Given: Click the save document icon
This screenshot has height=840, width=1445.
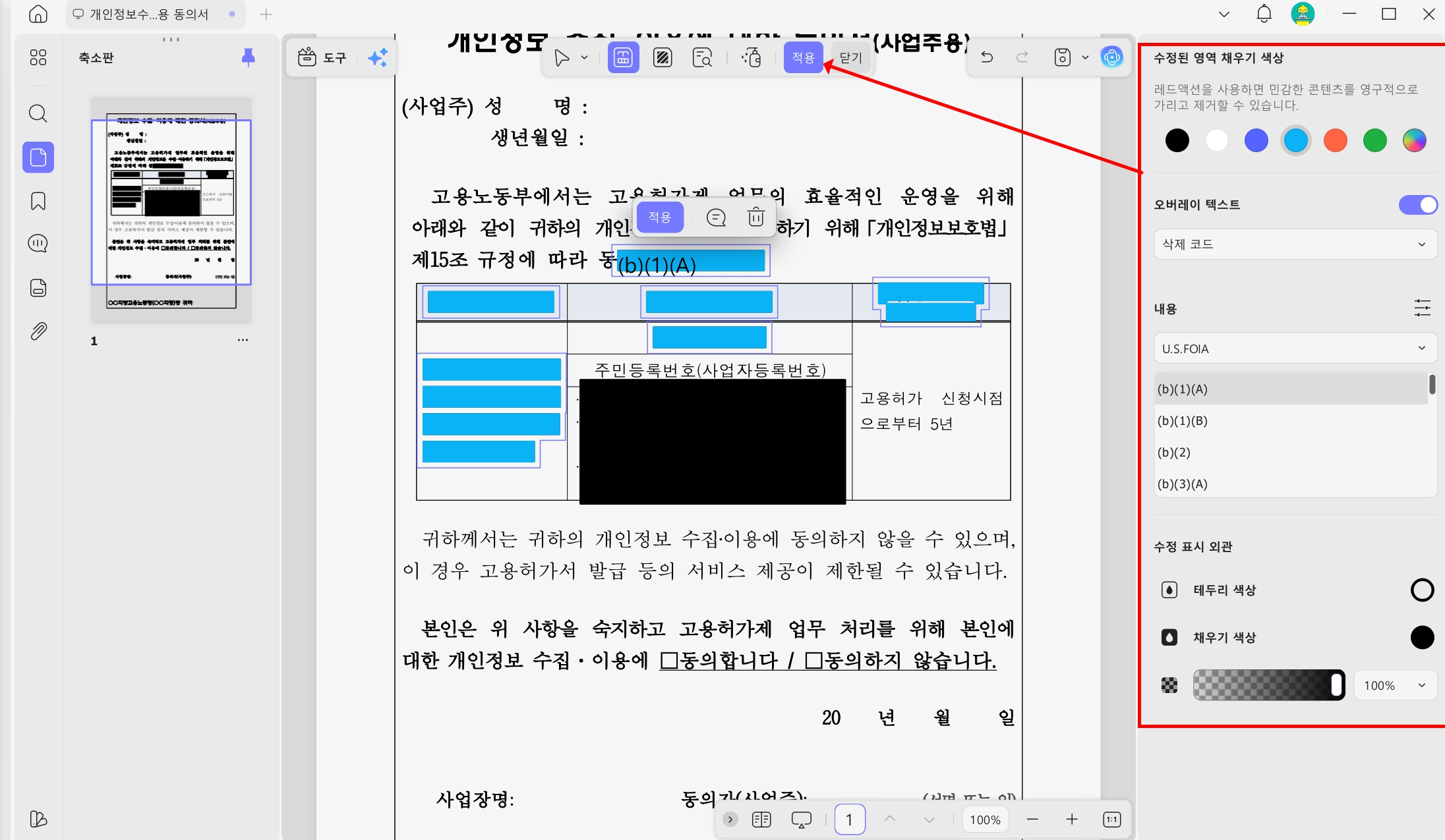Looking at the screenshot, I should [x=1063, y=57].
